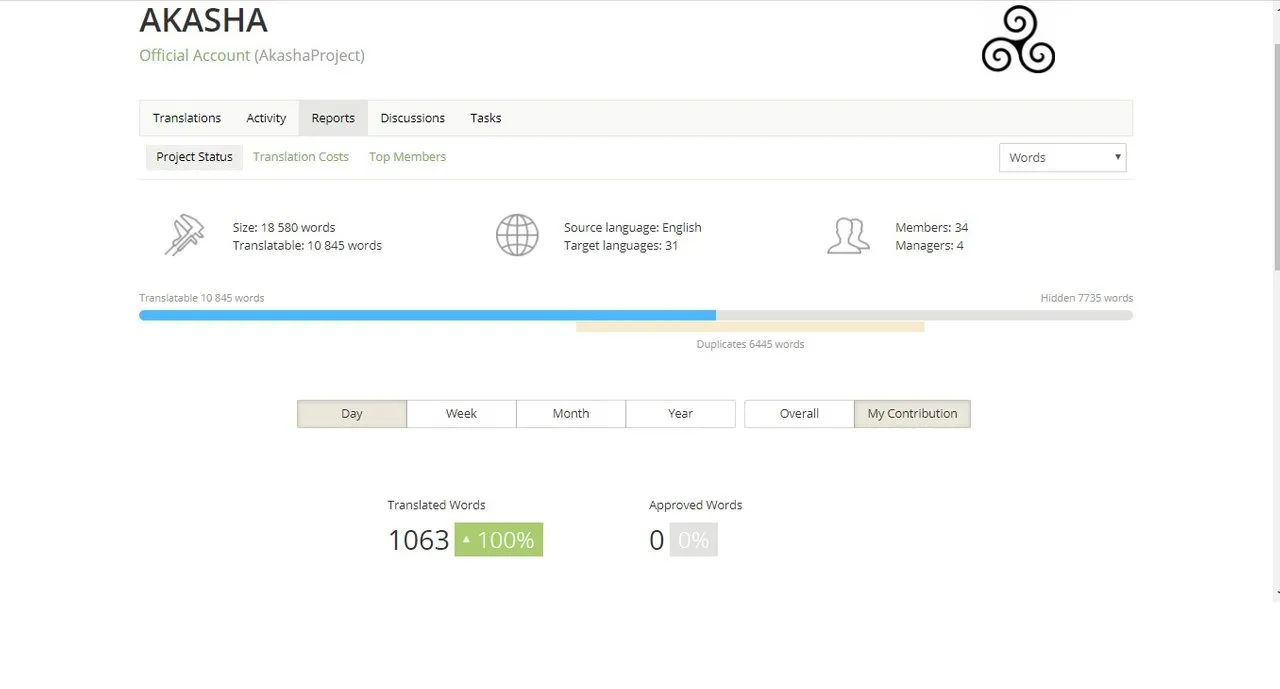
Task: Click the 1063 translated words count
Action: (418, 540)
